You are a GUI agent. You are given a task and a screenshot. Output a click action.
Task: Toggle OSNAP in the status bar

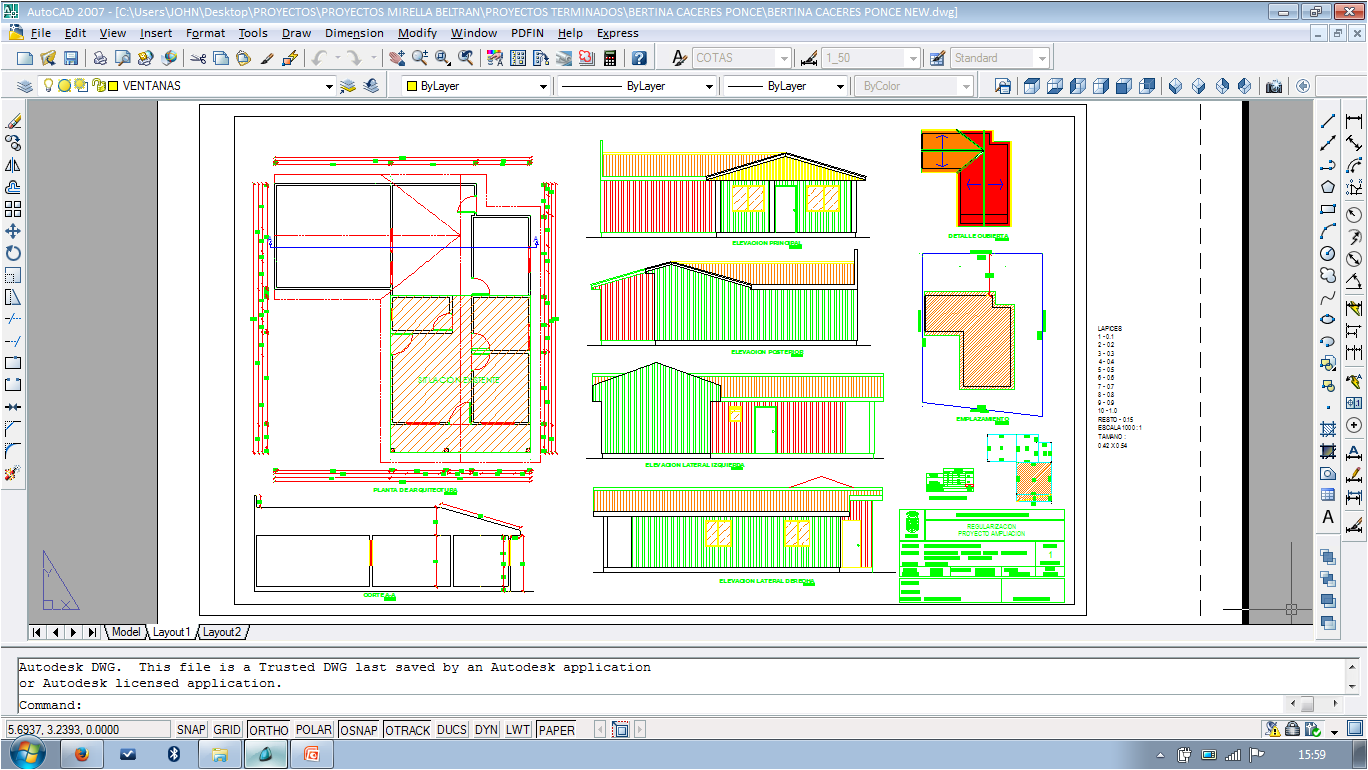pyautogui.click(x=358, y=730)
